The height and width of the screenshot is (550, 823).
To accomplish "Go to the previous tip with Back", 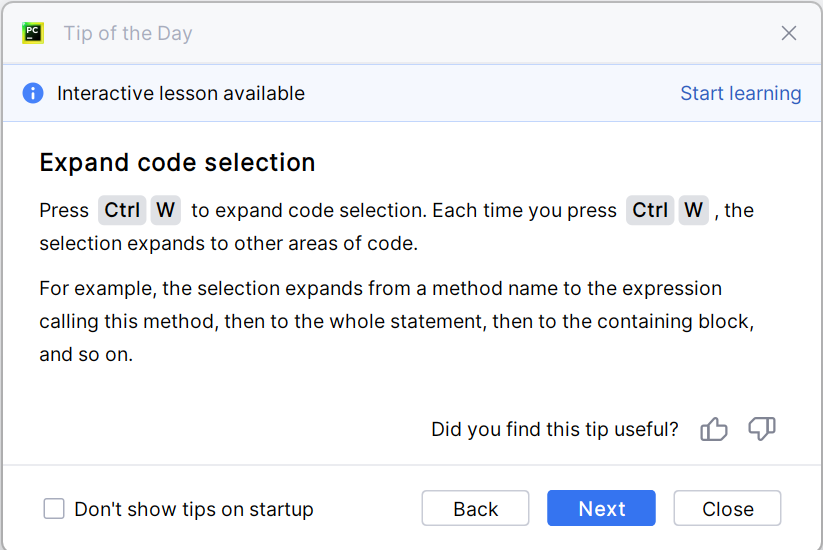I will [x=475, y=509].
